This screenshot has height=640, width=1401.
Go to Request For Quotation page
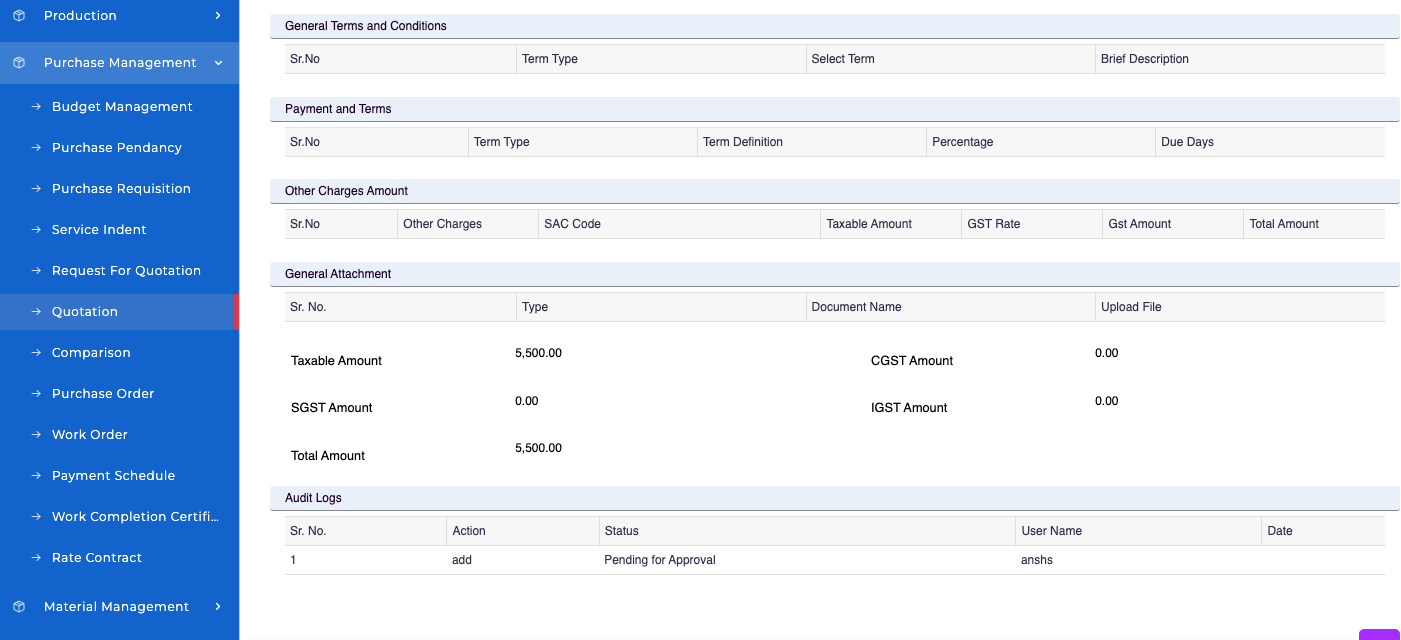(126, 271)
